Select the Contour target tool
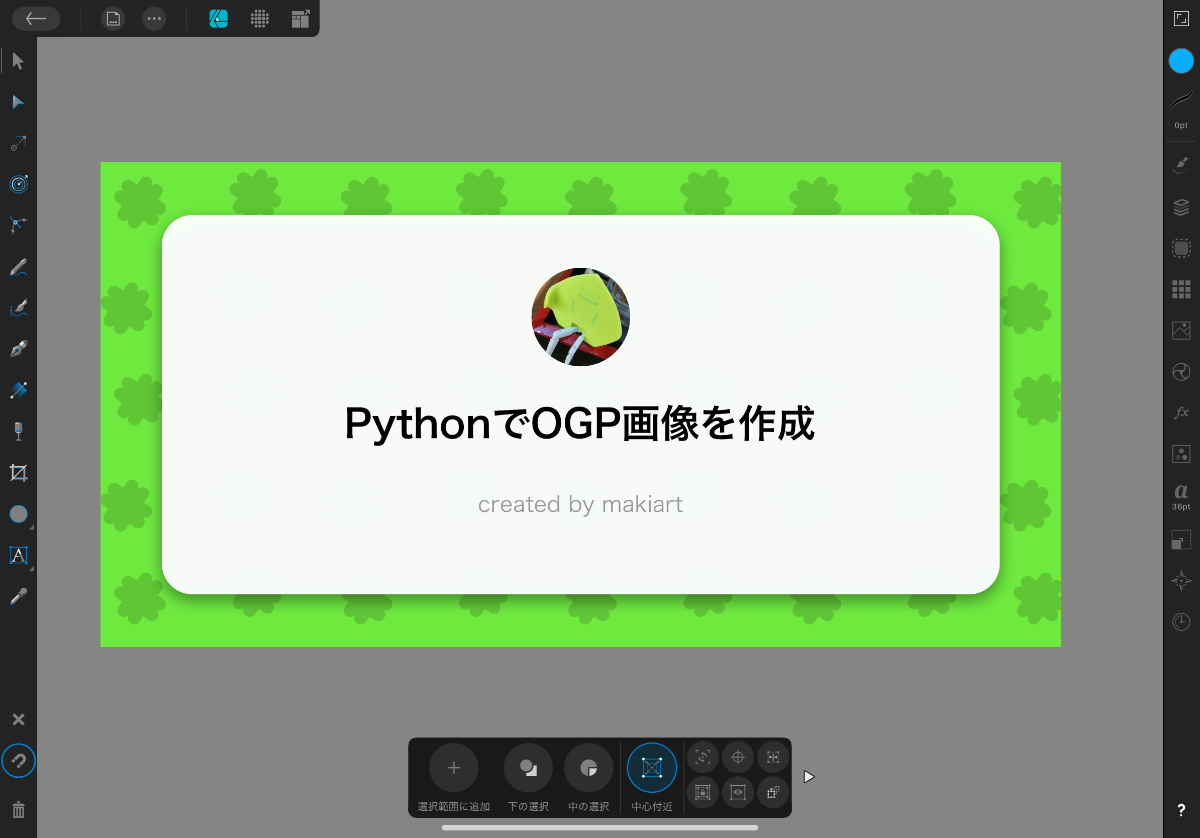 18,184
